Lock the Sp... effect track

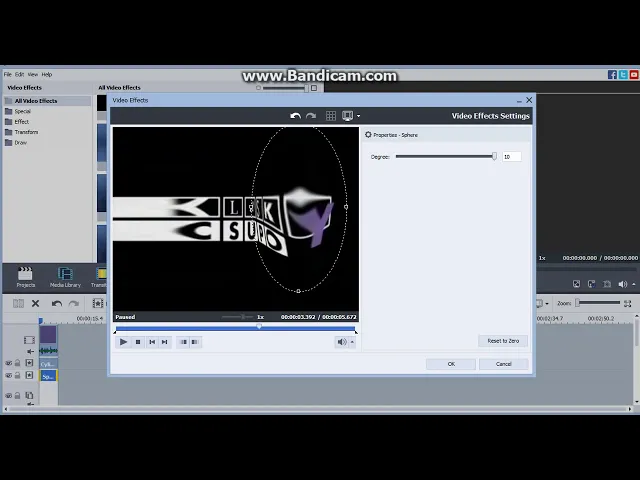click(x=18, y=375)
